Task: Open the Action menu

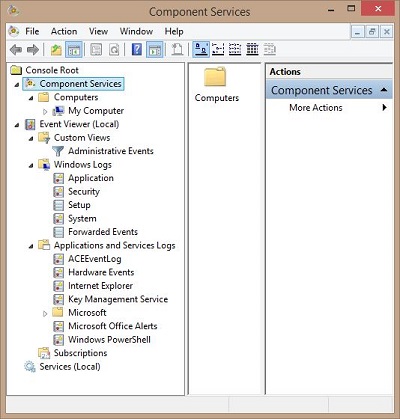Action: tap(64, 31)
